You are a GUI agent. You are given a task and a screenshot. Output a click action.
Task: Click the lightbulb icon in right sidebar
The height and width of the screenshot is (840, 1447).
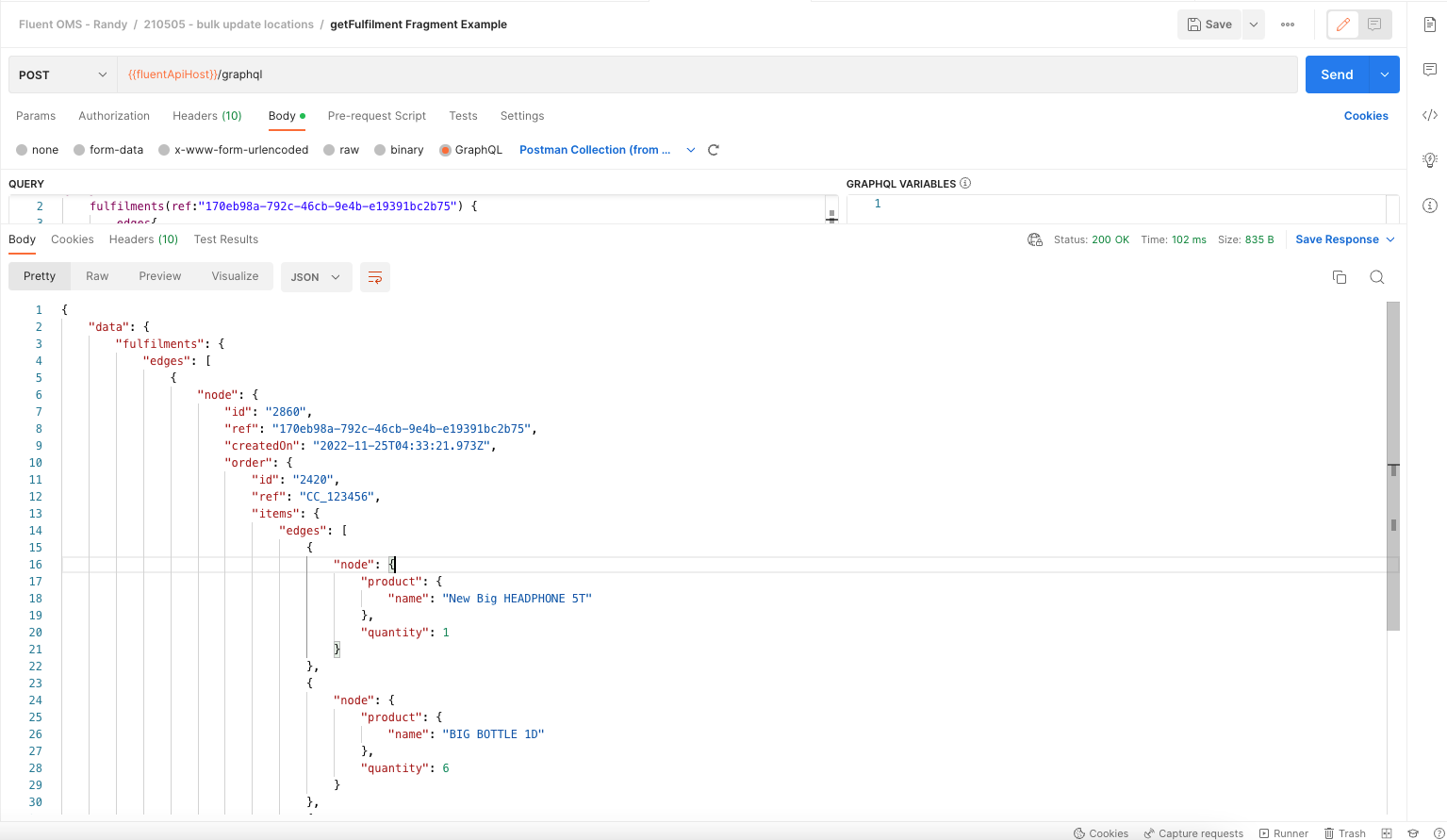click(1429, 160)
